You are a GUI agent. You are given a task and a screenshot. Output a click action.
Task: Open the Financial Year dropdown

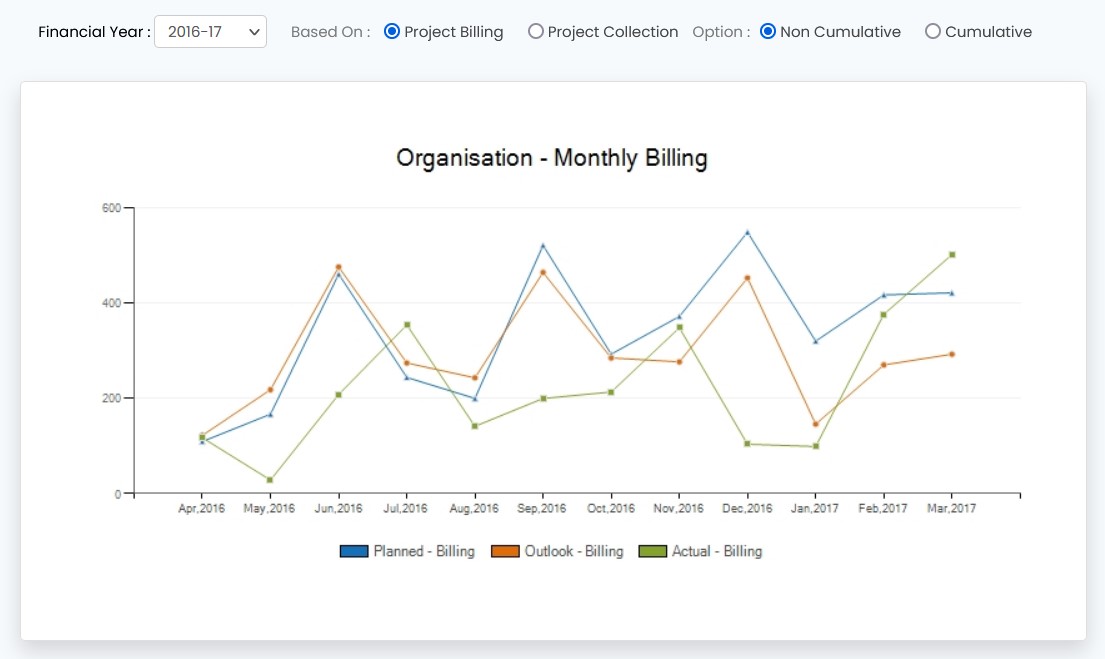point(210,32)
